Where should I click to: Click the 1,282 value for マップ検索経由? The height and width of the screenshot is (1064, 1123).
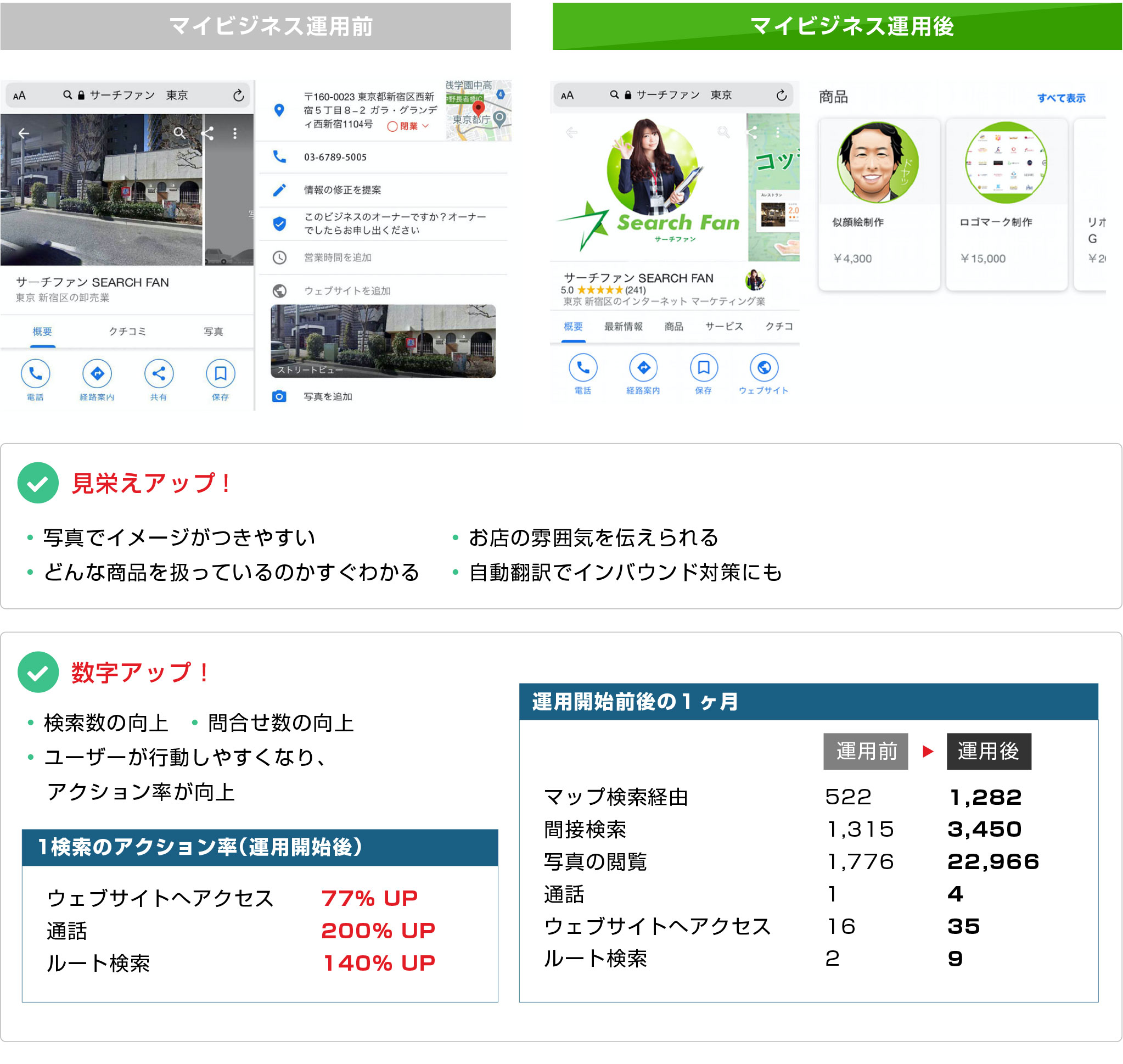tap(986, 797)
